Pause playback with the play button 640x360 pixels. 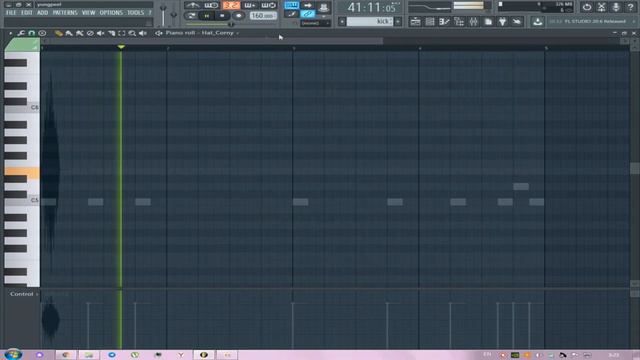pos(207,16)
